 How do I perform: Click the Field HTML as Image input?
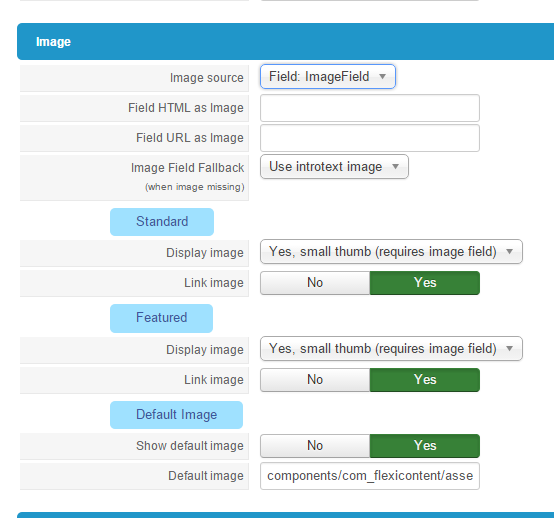click(x=370, y=108)
